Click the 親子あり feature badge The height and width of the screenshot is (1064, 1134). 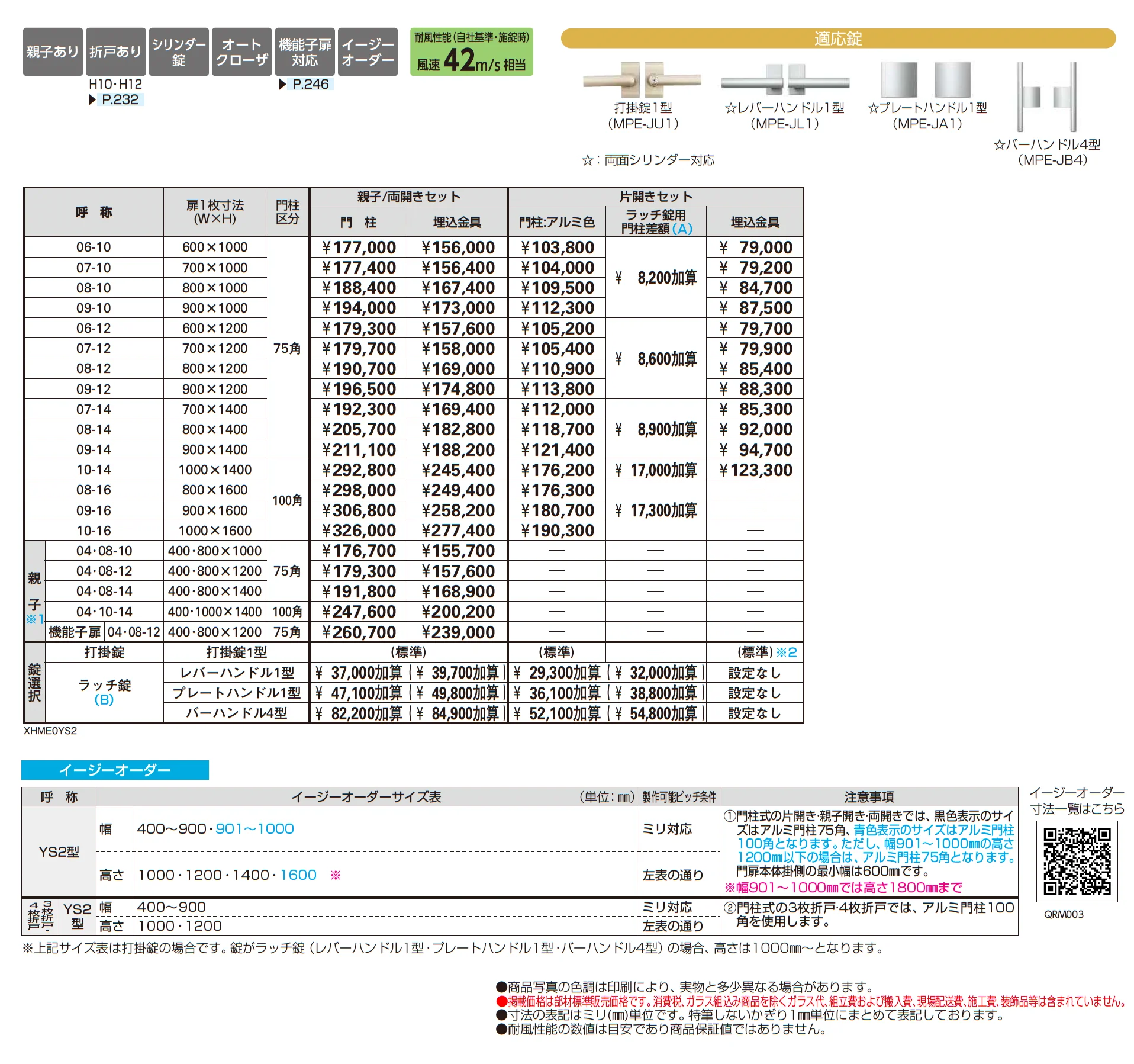(53, 52)
